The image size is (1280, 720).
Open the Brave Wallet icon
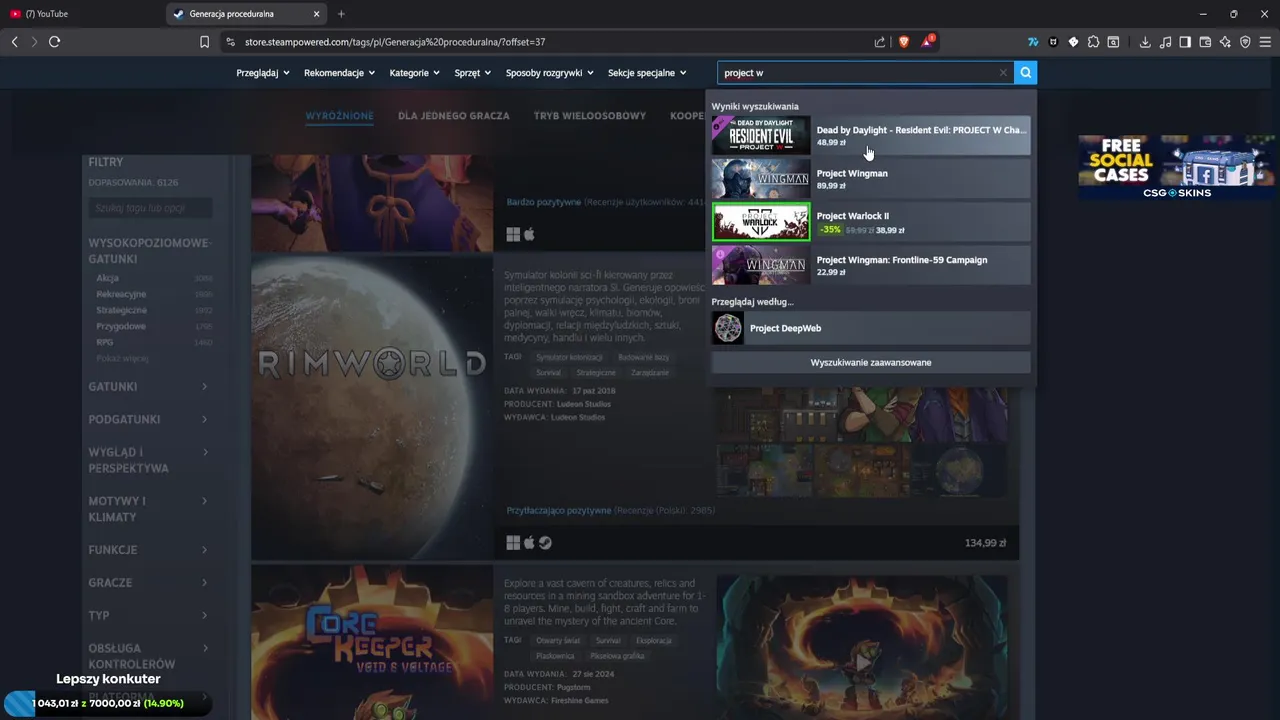1205,42
